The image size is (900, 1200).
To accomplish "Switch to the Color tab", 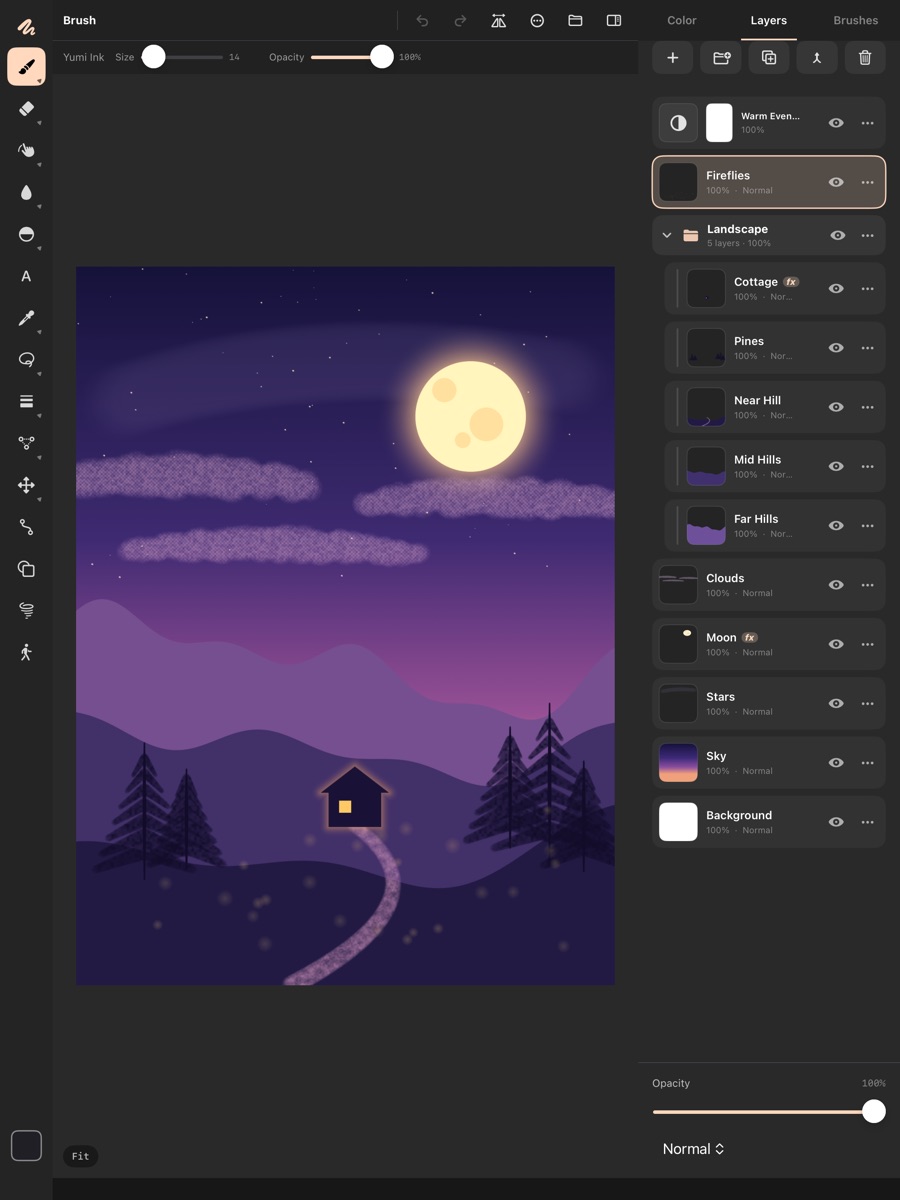I will point(682,20).
